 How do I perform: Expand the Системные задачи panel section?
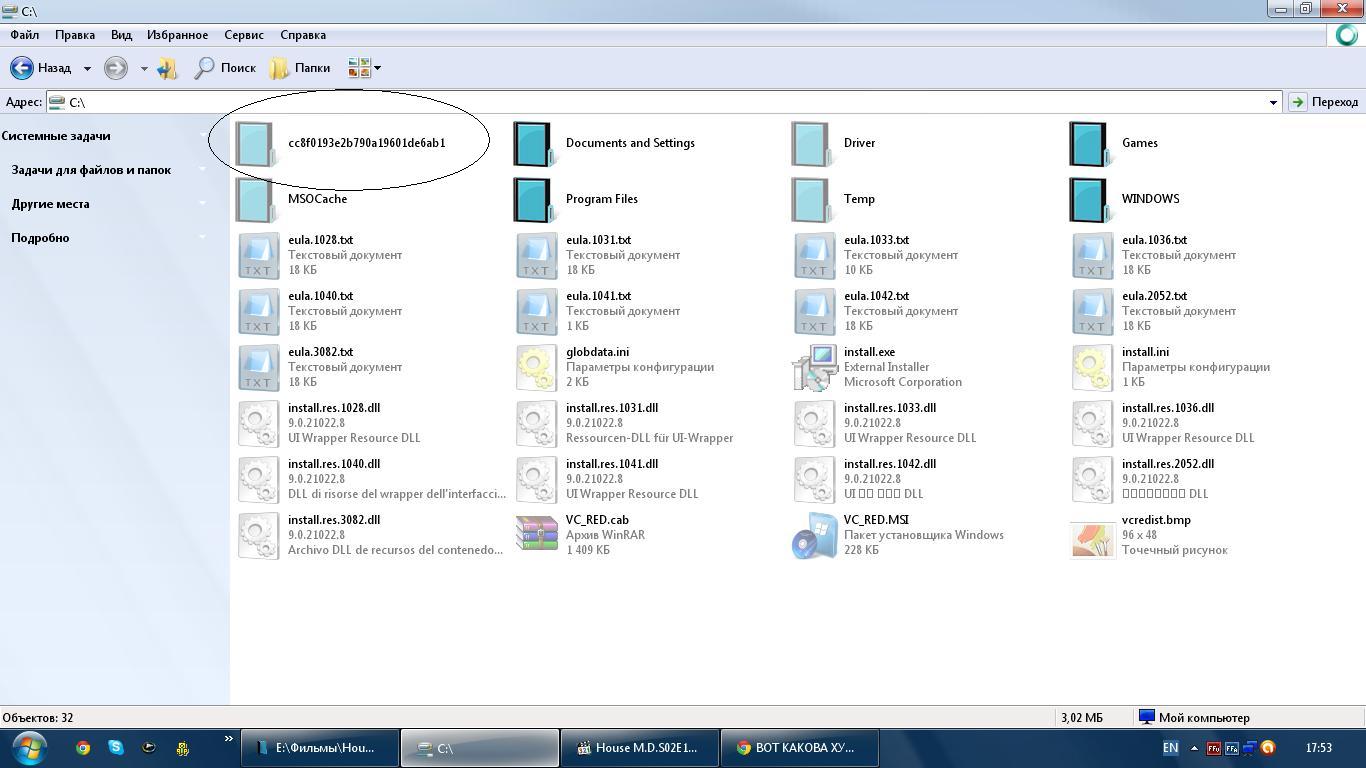tap(56, 136)
